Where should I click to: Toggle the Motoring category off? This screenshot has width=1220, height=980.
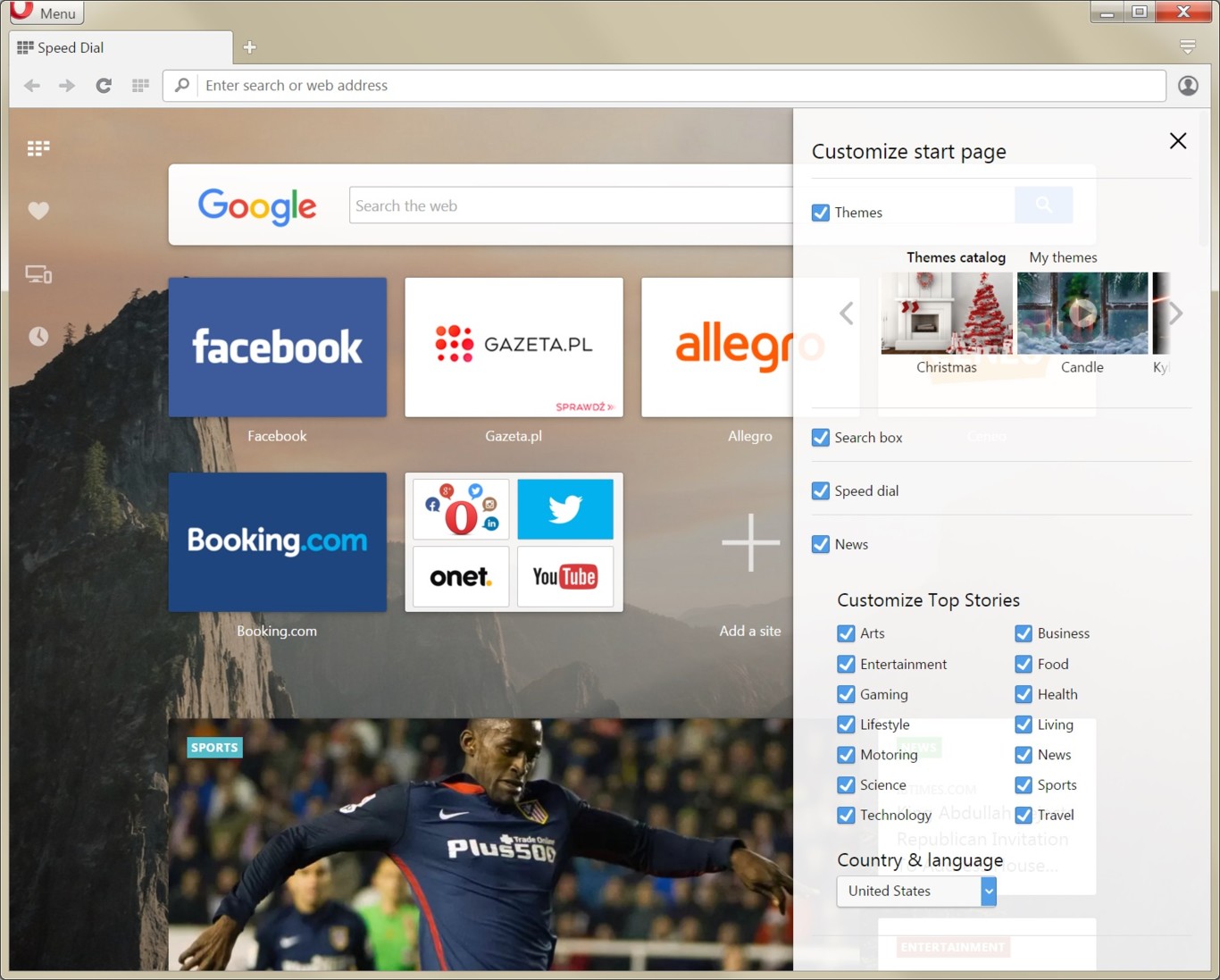pyautogui.click(x=846, y=755)
